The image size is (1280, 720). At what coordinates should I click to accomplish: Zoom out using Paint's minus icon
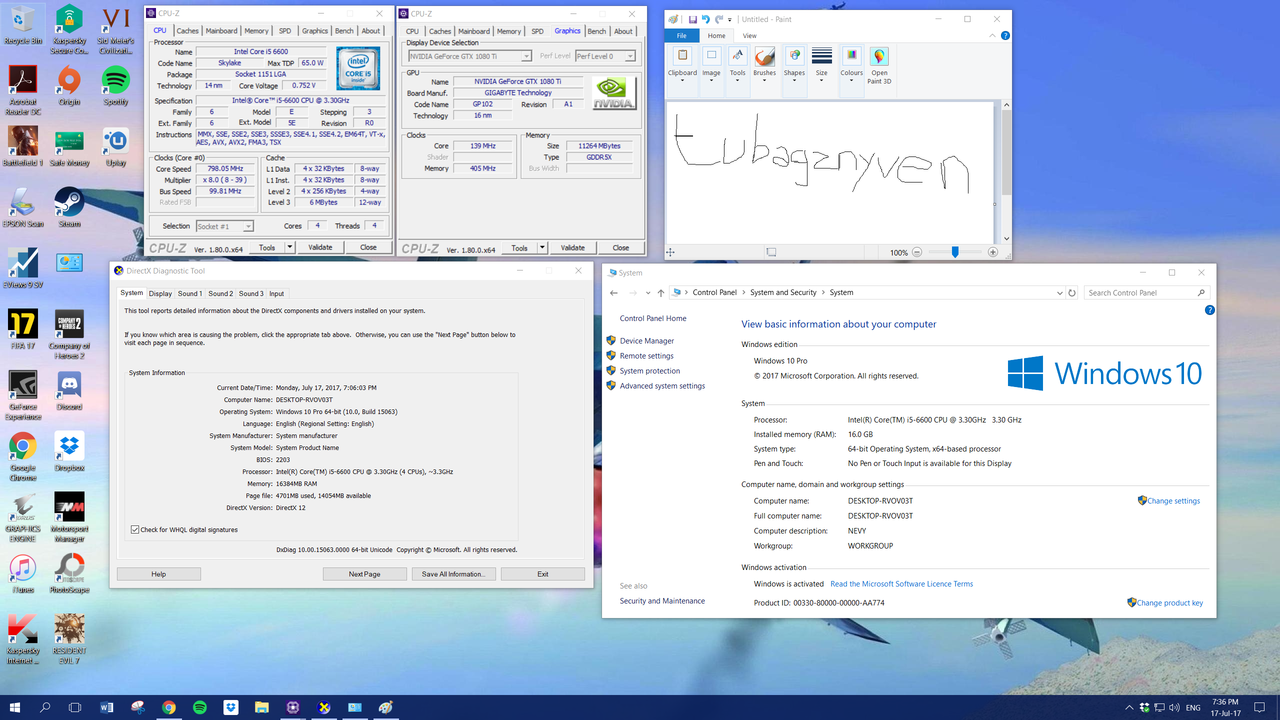916,252
